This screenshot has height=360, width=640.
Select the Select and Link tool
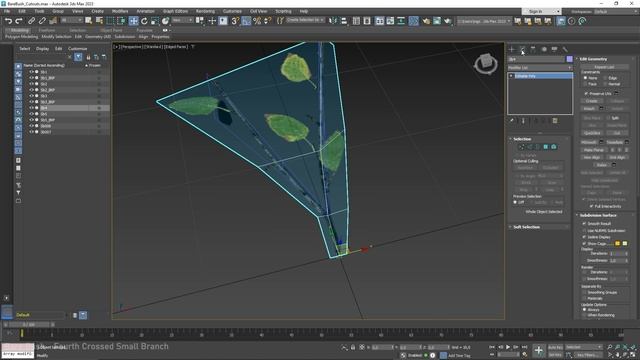tap(31, 21)
